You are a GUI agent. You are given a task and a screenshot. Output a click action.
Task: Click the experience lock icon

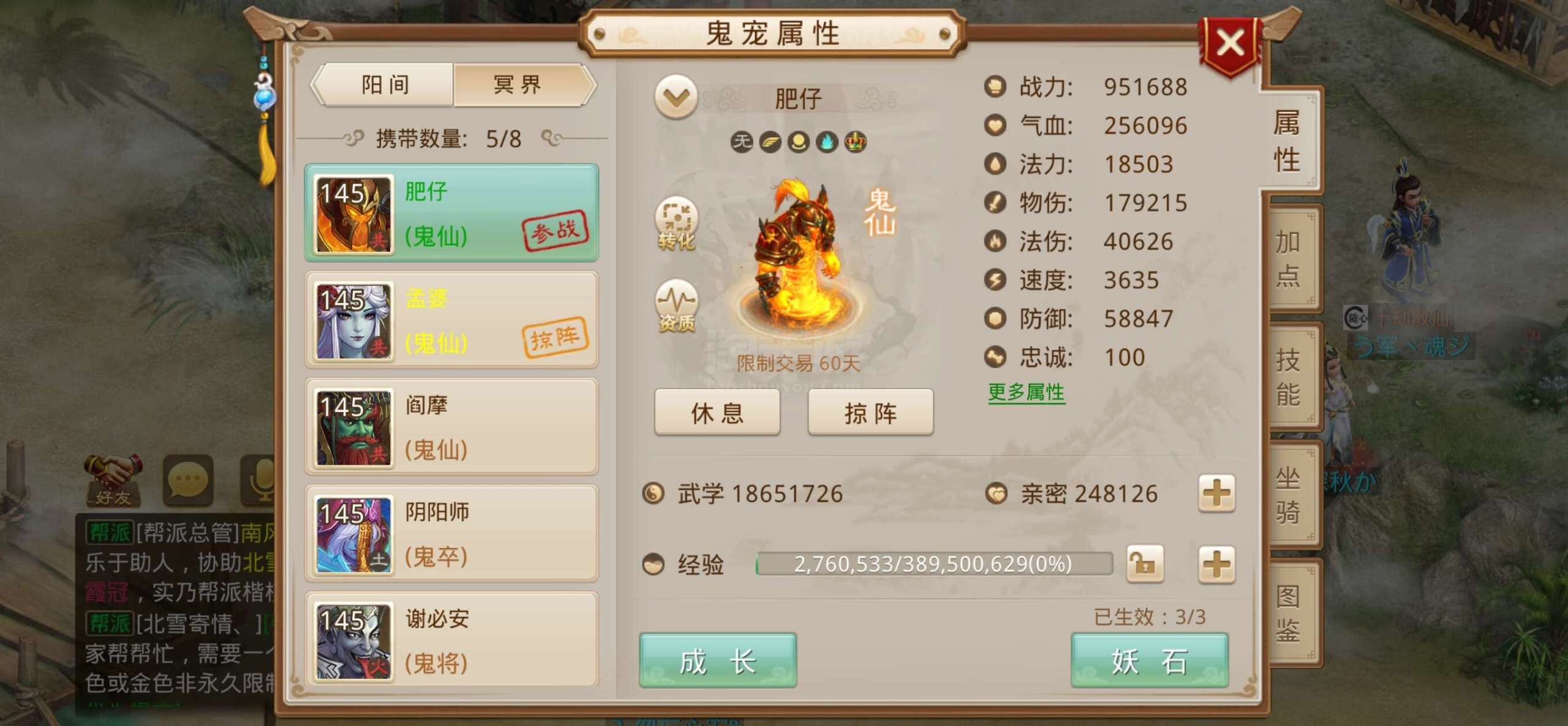(x=1145, y=564)
